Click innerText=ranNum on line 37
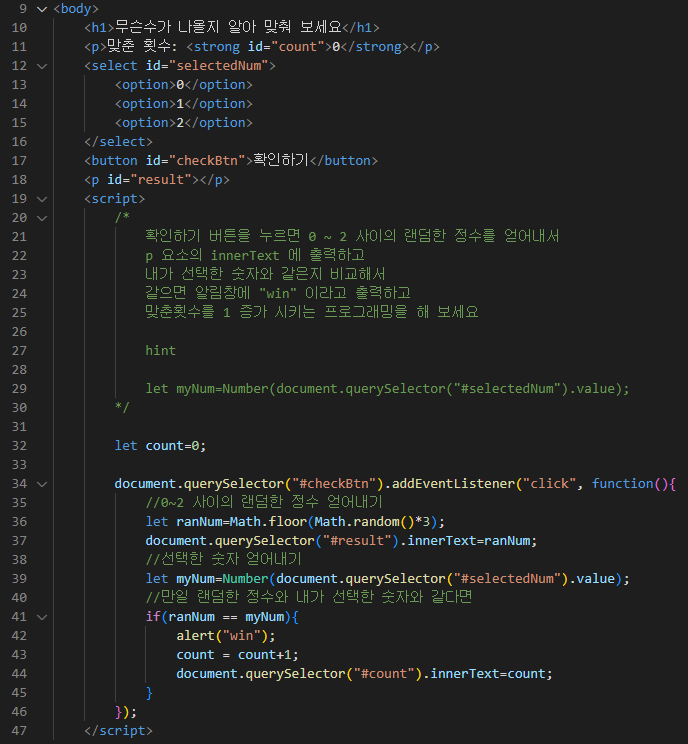688x744 pixels. [x=468, y=540]
